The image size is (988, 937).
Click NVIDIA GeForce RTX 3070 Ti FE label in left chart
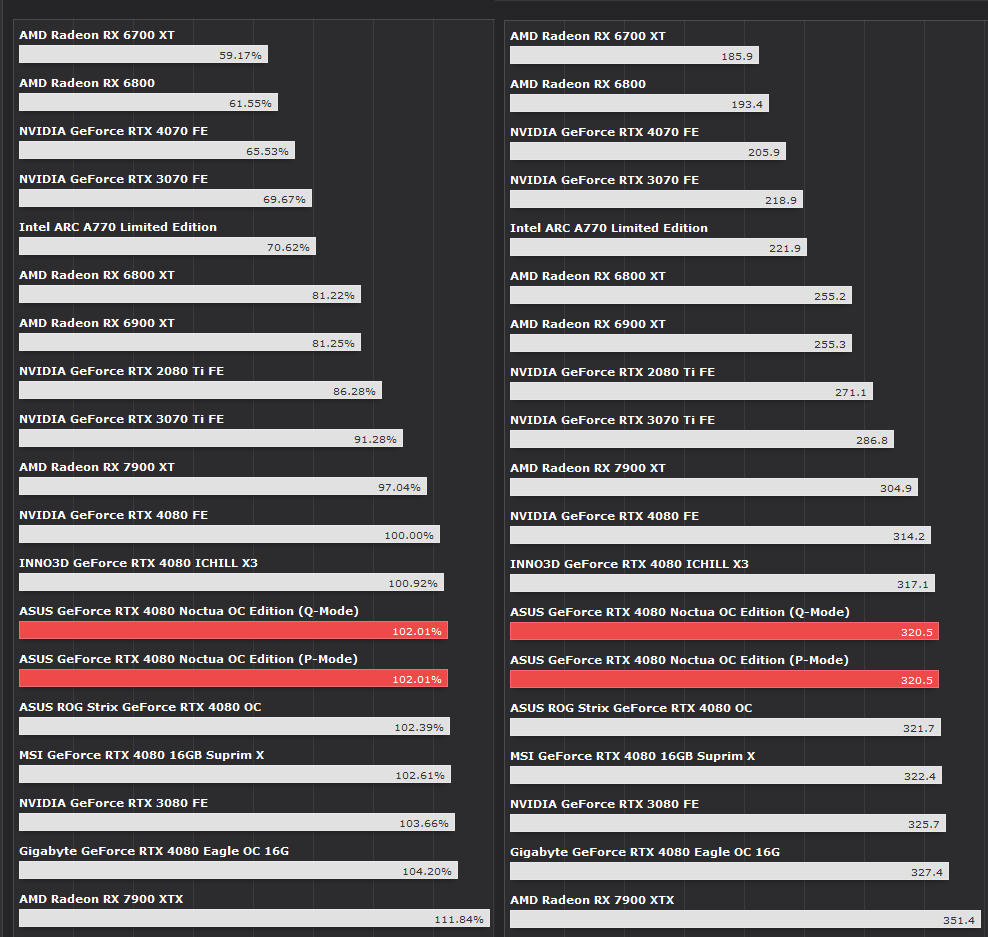click(122, 418)
